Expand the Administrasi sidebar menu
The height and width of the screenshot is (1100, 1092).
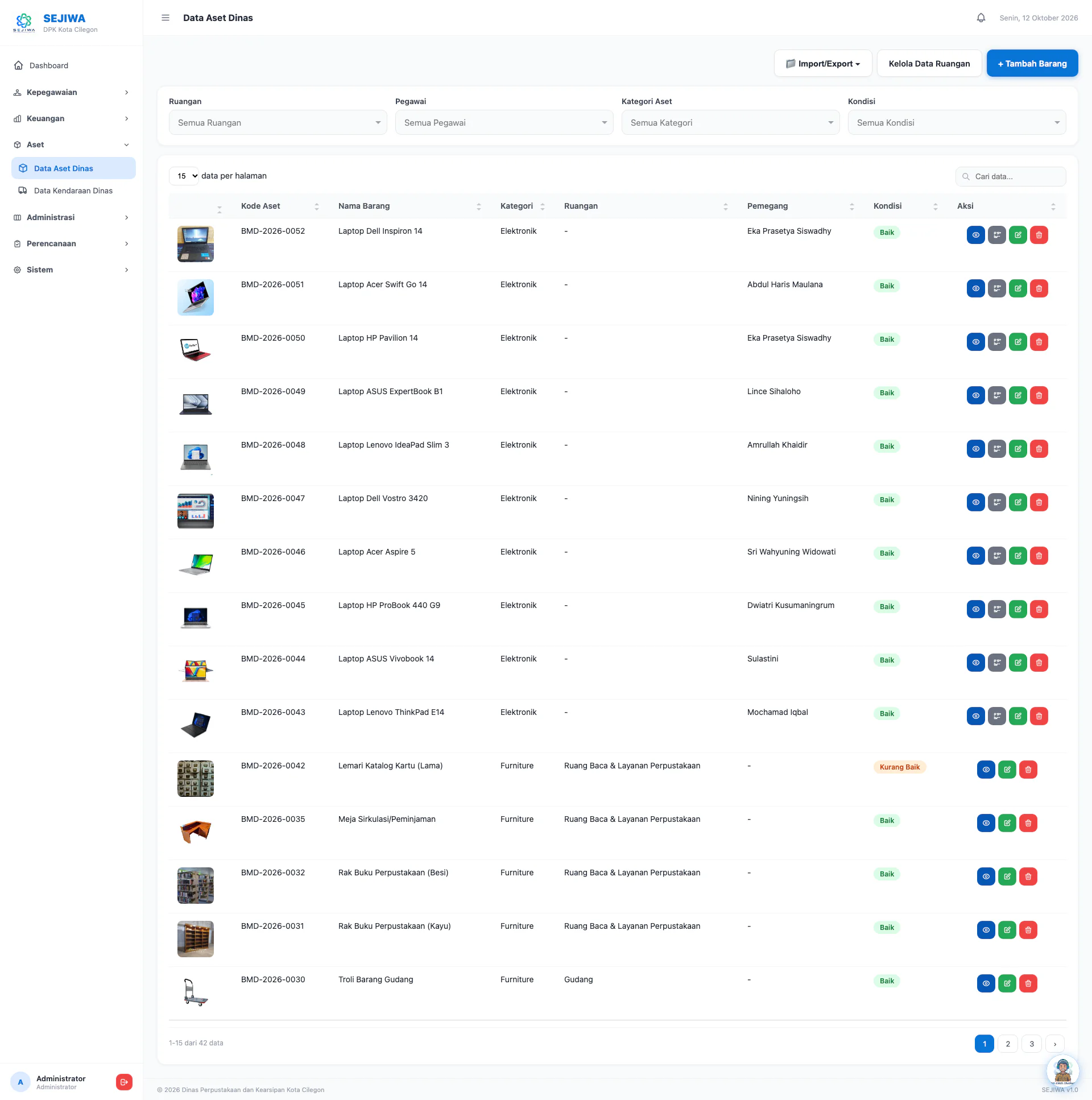coord(71,217)
